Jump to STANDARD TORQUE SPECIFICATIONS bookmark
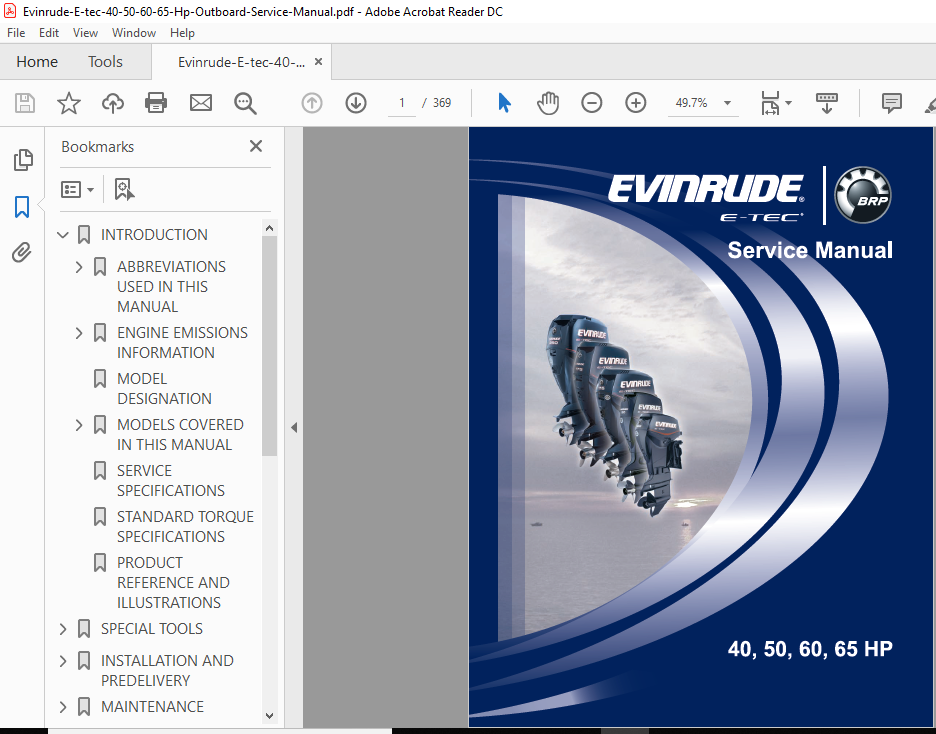The width and height of the screenshot is (936, 734). click(x=185, y=526)
